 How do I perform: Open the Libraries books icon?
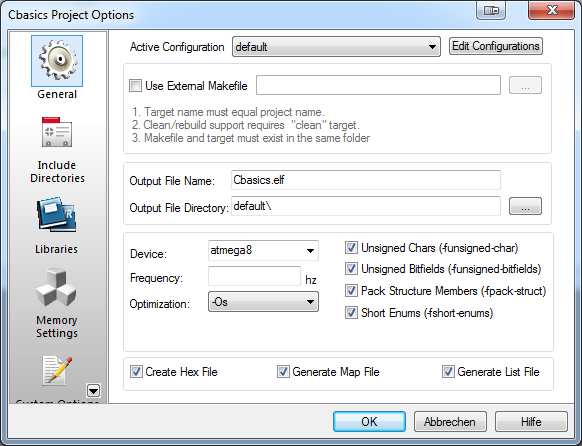click(x=56, y=214)
